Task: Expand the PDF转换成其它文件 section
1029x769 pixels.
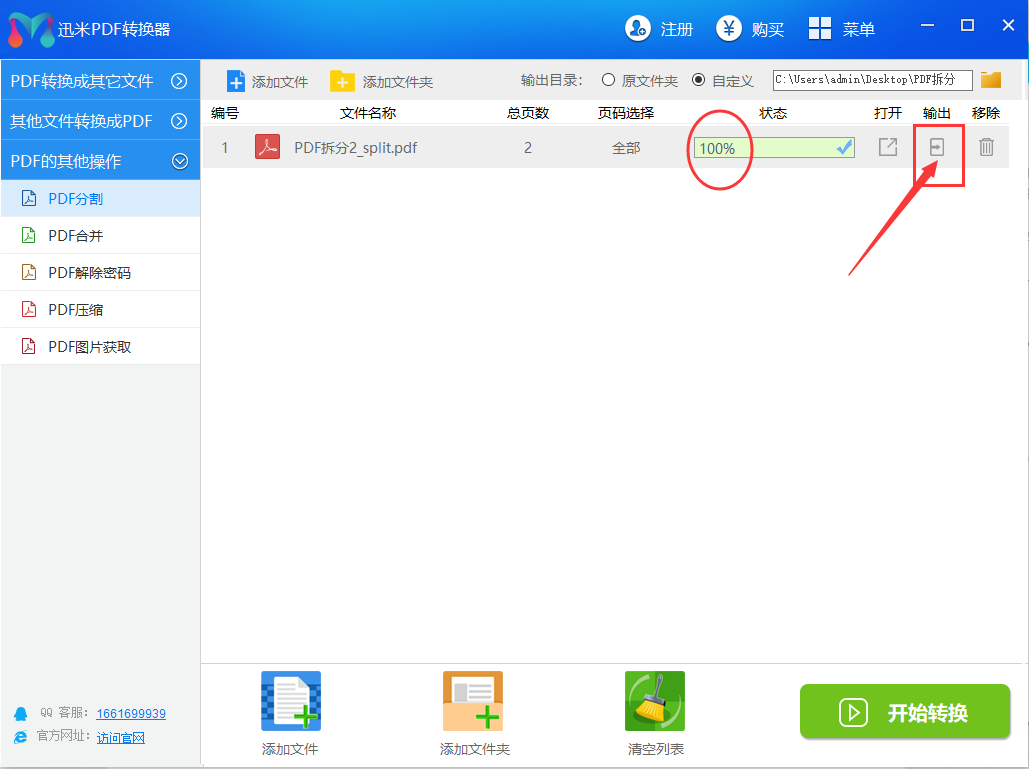Action: [179, 81]
